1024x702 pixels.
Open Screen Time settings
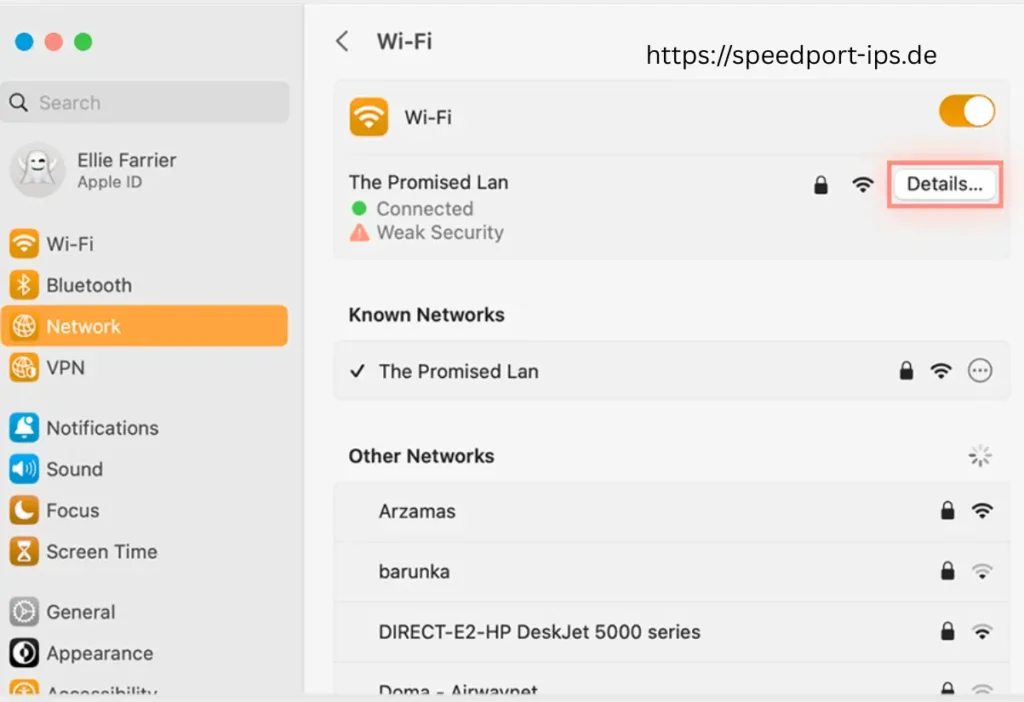pos(101,551)
